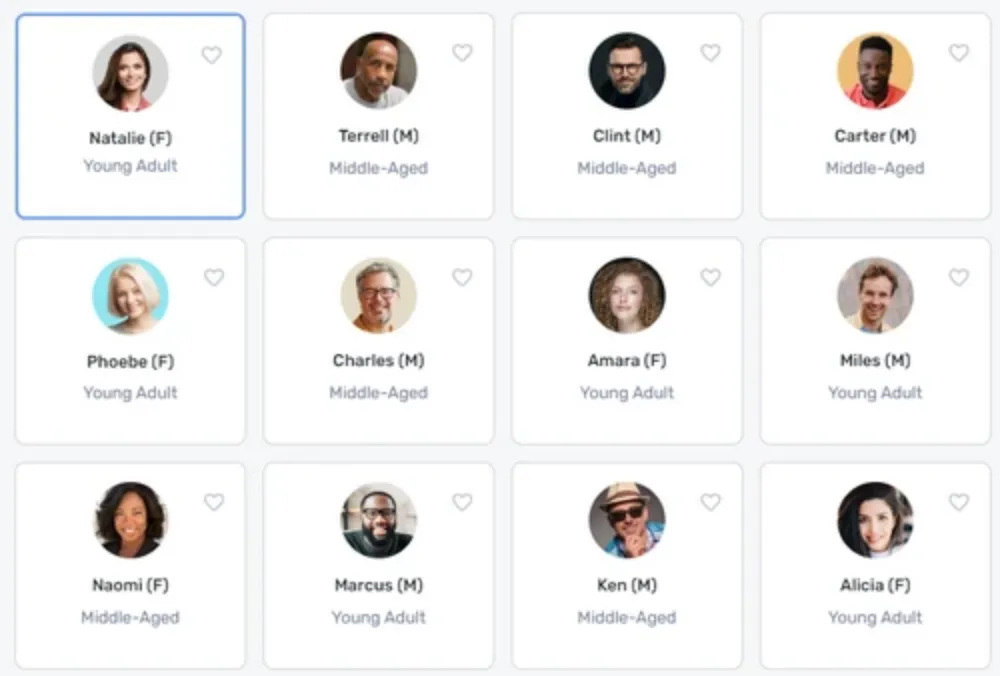The image size is (1000, 676).
Task: Select the Marcus (M) voice card
Action: [378, 566]
